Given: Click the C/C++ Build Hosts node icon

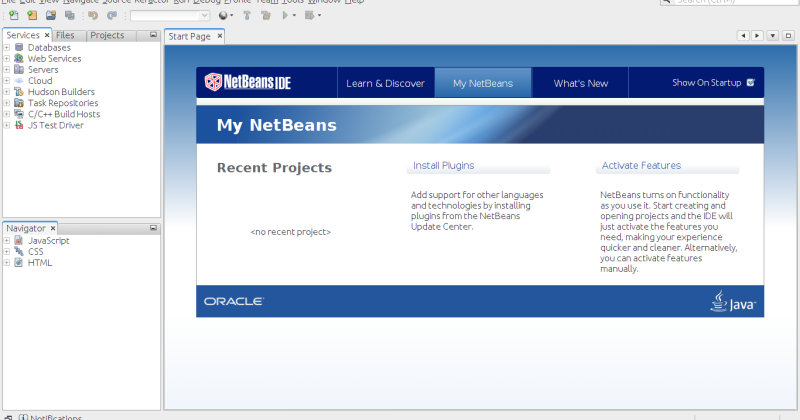Looking at the screenshot, I should [19, 114].
